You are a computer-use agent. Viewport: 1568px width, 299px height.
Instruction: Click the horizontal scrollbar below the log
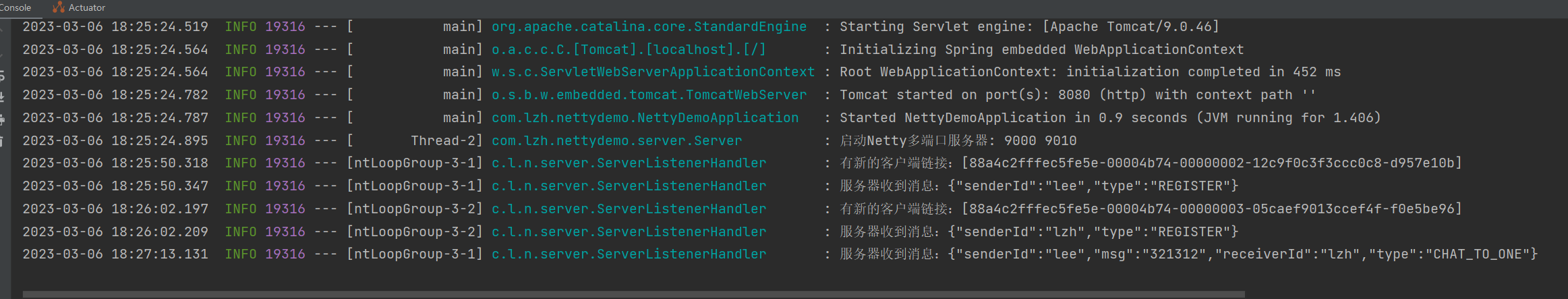point(633,294)
